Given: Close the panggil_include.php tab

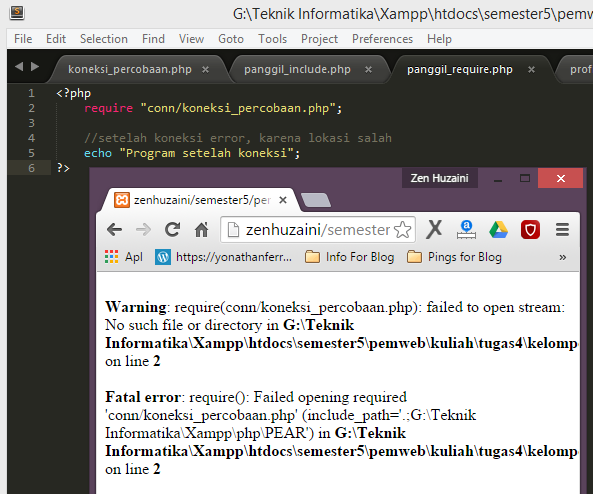Looking at the screenshot, I should point(368,70).
